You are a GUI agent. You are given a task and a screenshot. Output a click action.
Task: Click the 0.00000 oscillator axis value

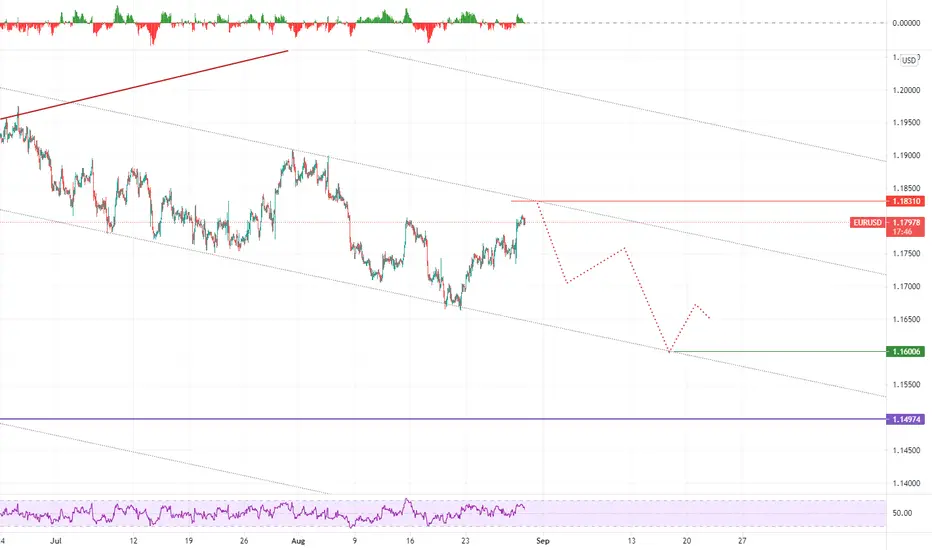[906, 23]
